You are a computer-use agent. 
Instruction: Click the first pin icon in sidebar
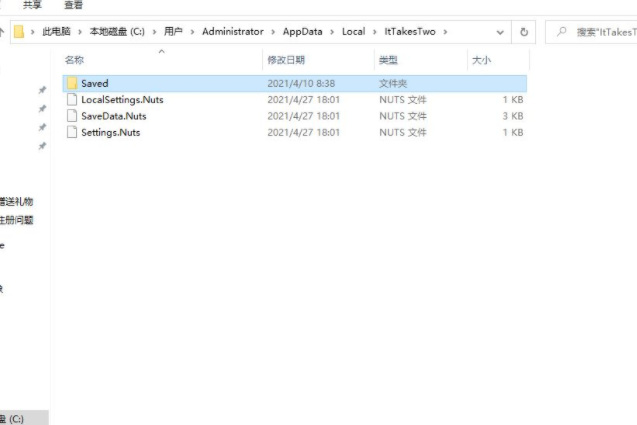(42, 90)
